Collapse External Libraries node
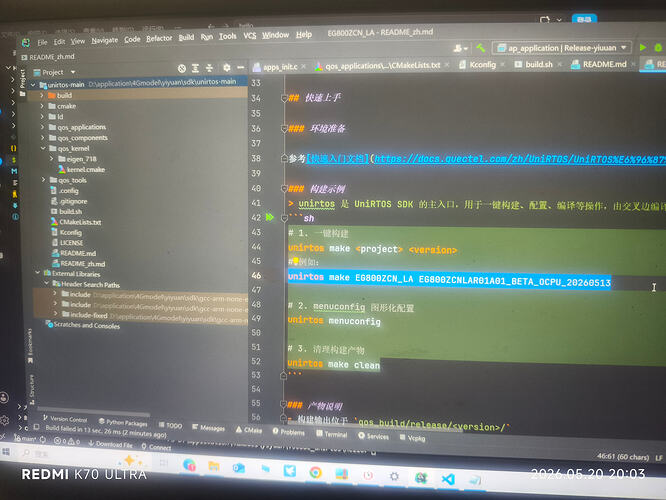 click(38, 273)
